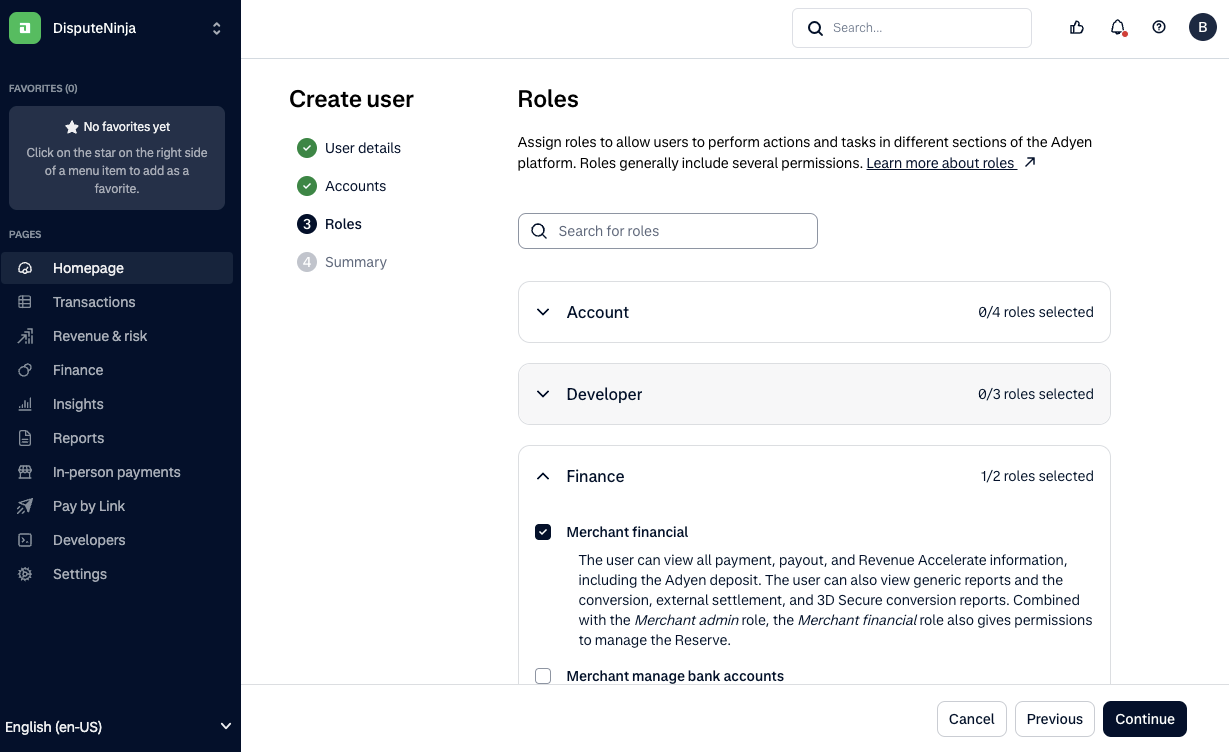Click the Account section chevron
This screenshot has height=752, width=1229.
tap(543, 312)
